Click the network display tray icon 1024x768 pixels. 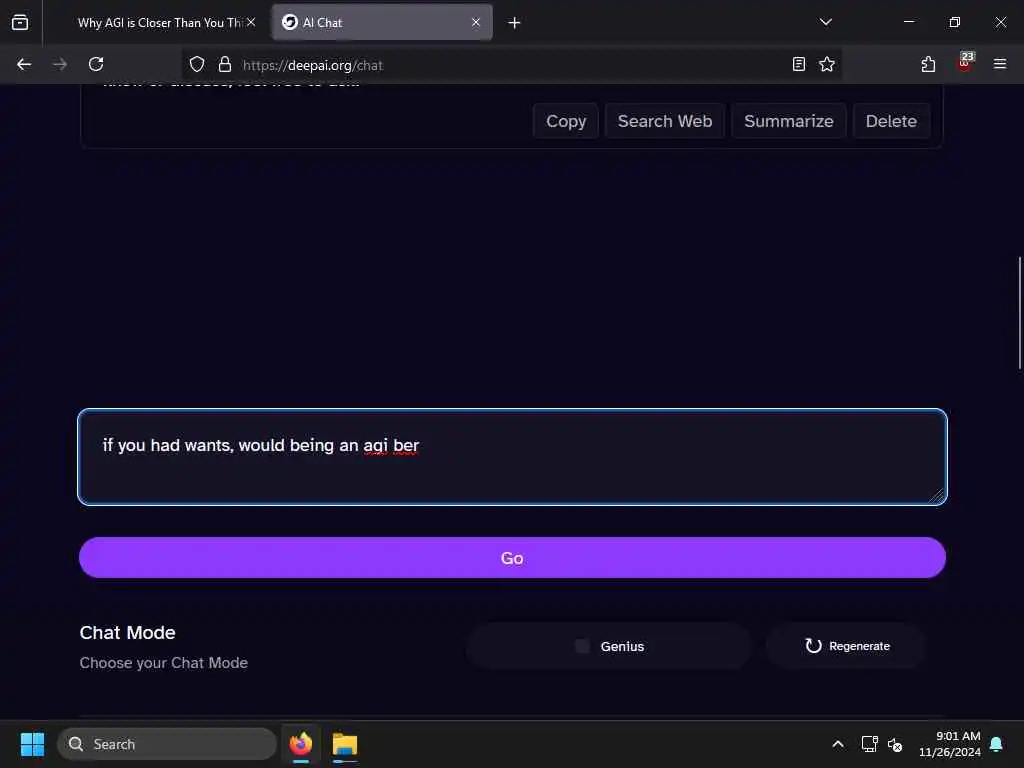point(869,744)
